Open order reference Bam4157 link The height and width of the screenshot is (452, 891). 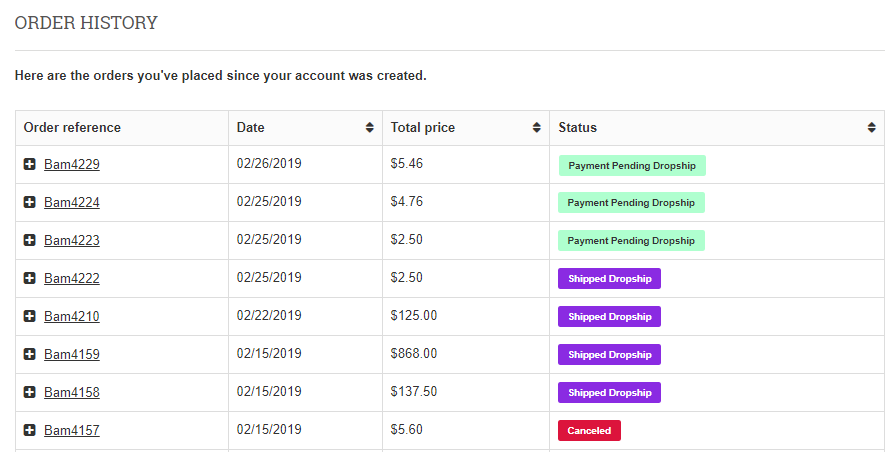click(72, 430)
